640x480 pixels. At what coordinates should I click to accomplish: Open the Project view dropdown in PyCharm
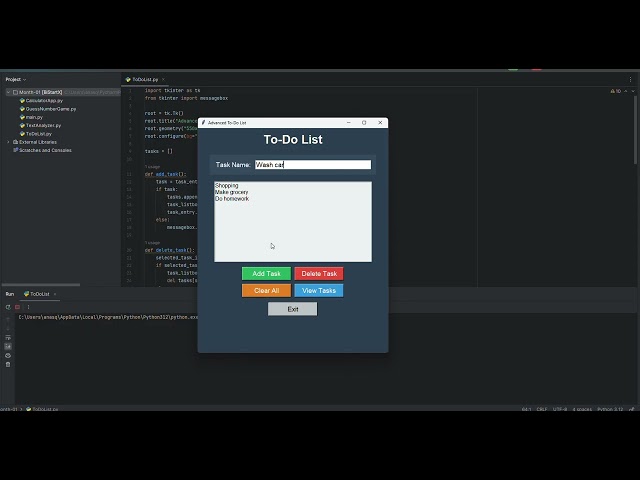pyautogui.click(x=16, y=79)
